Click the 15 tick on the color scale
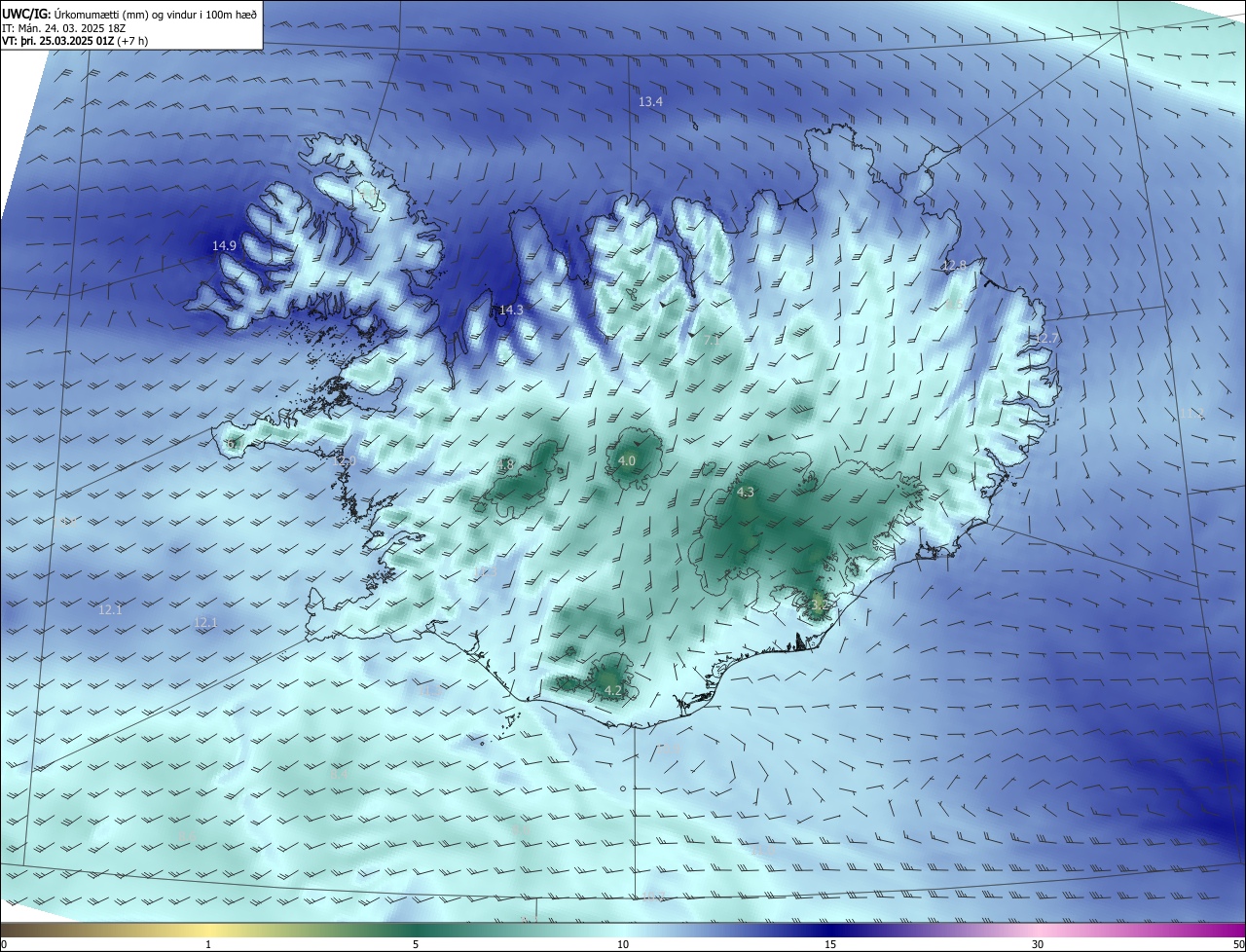The image size is (1246, 952). tap(830, 944)
